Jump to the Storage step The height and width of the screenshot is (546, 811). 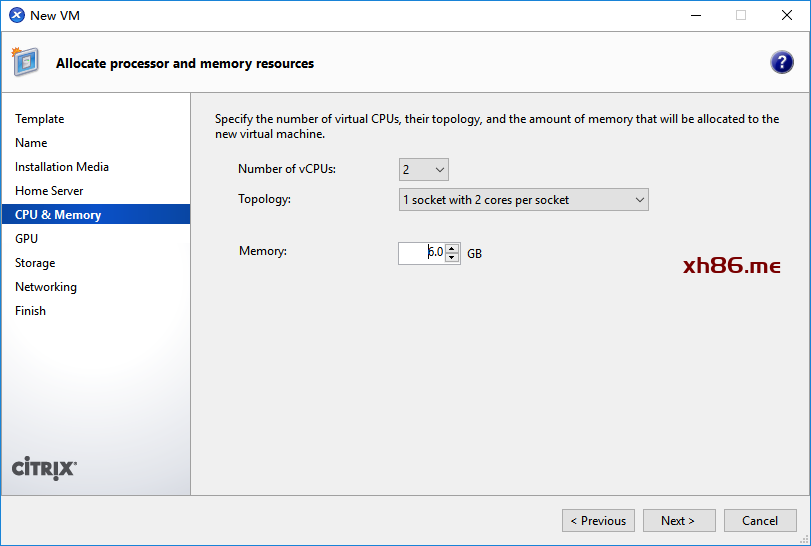[x=35, y=263]
